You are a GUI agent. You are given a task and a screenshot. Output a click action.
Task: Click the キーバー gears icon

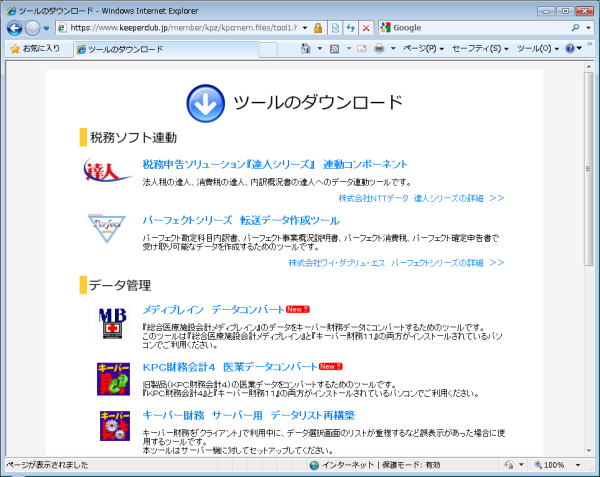coord(115,426)
